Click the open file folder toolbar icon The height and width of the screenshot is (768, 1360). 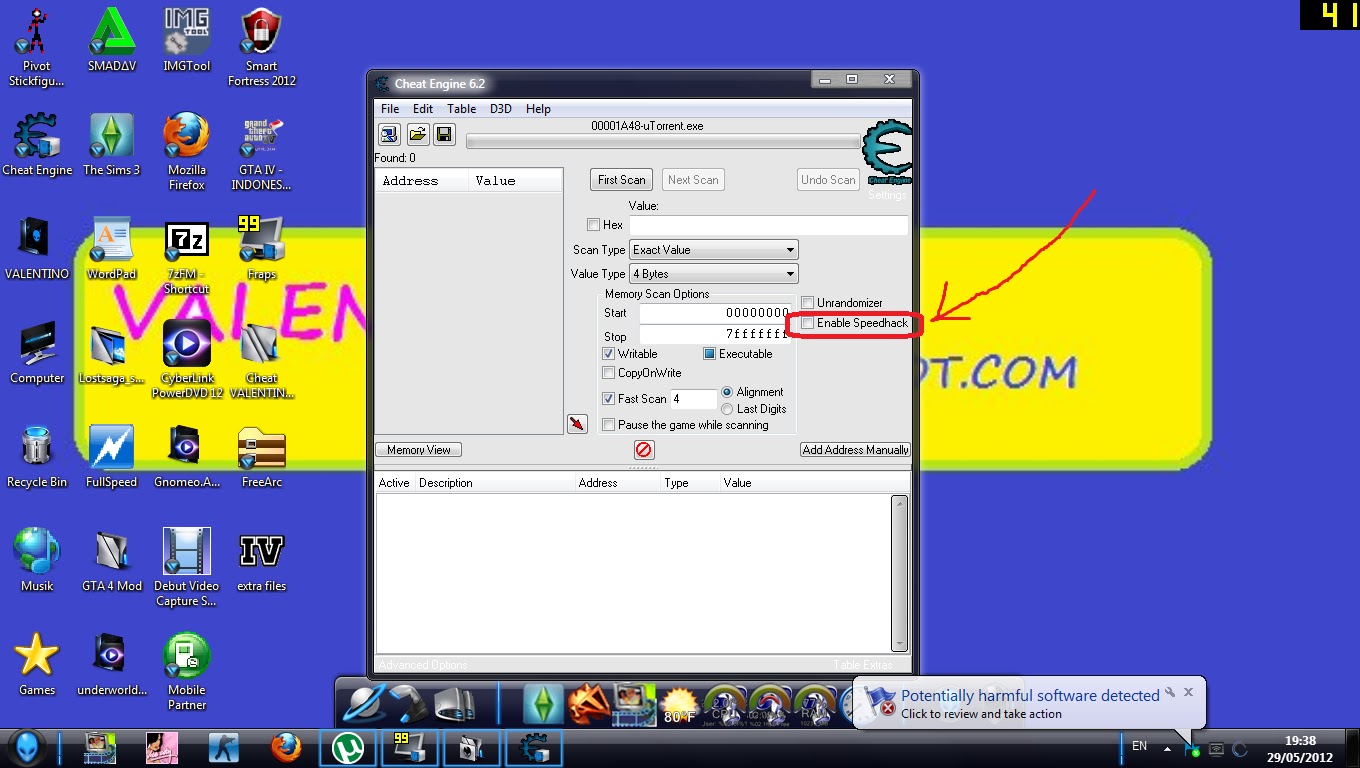pyautogui.click(x=417, y=135)
